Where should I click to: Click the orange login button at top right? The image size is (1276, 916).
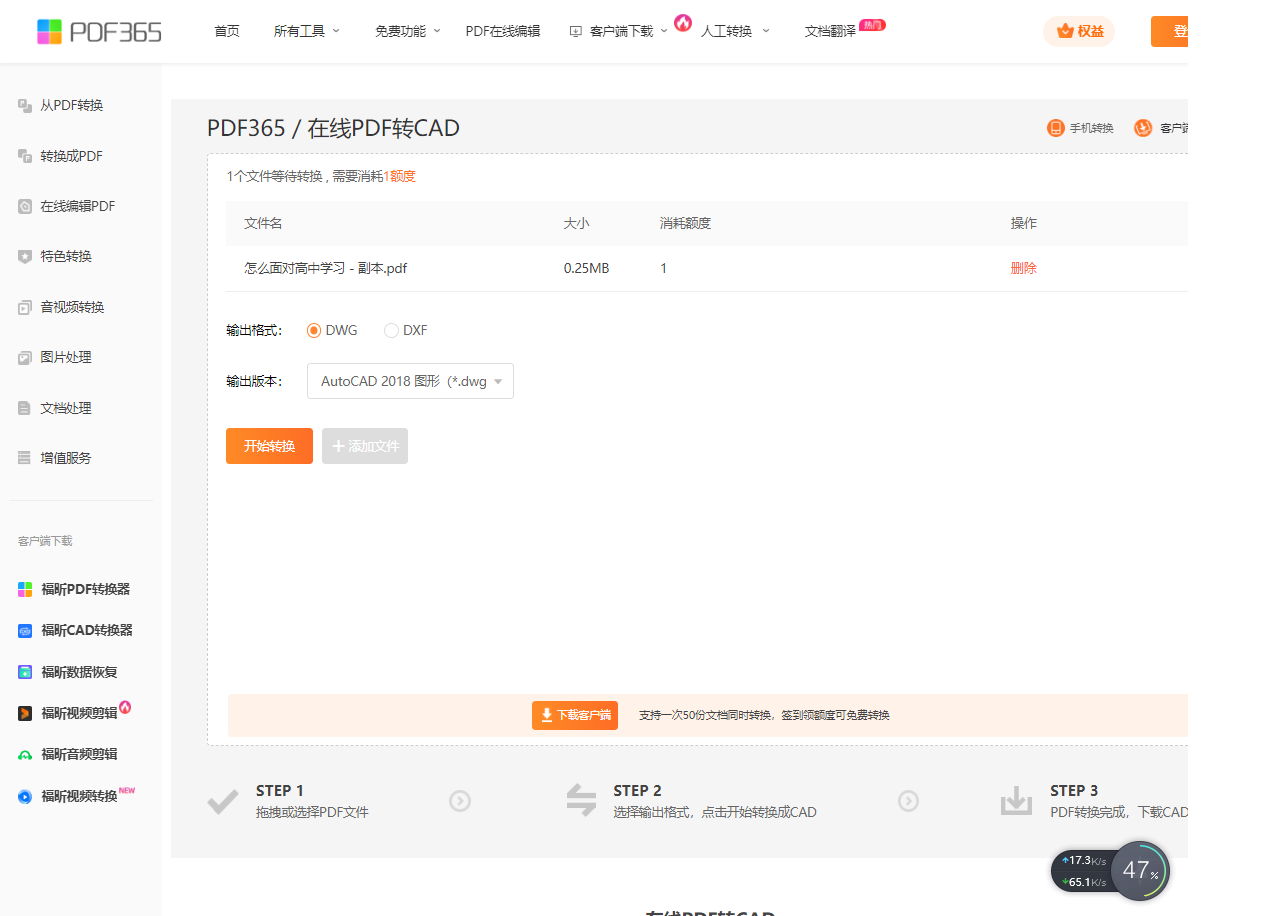click(x=1169, y=31)
